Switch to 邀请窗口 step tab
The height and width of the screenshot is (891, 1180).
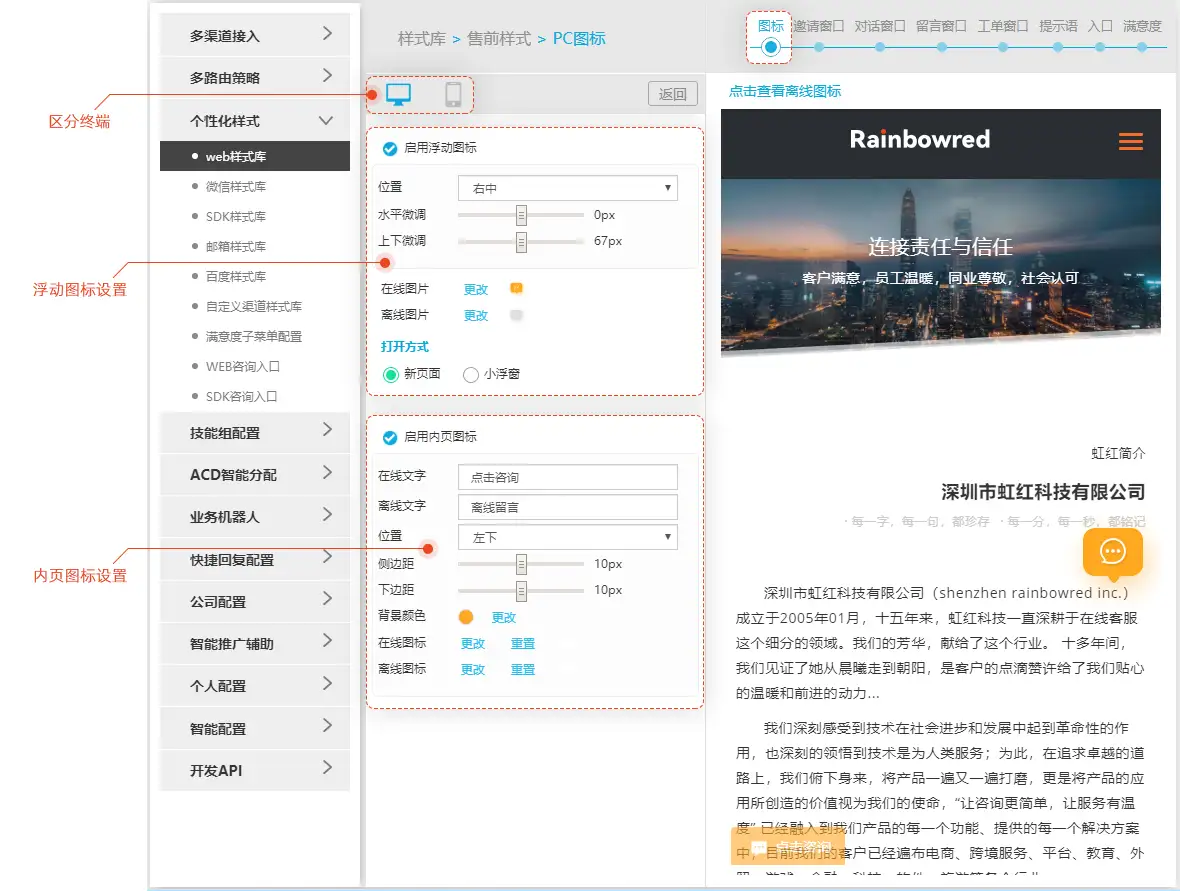pyautogui.click(x=819, y=26)
